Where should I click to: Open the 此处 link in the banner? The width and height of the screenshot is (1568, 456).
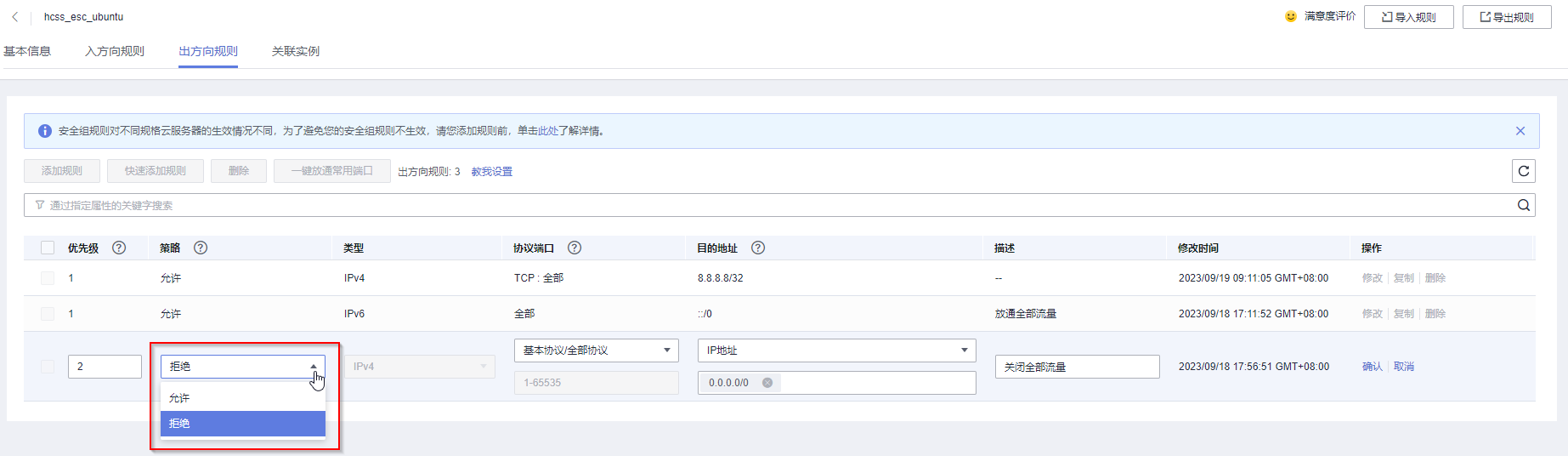click(x=548, y=131)
